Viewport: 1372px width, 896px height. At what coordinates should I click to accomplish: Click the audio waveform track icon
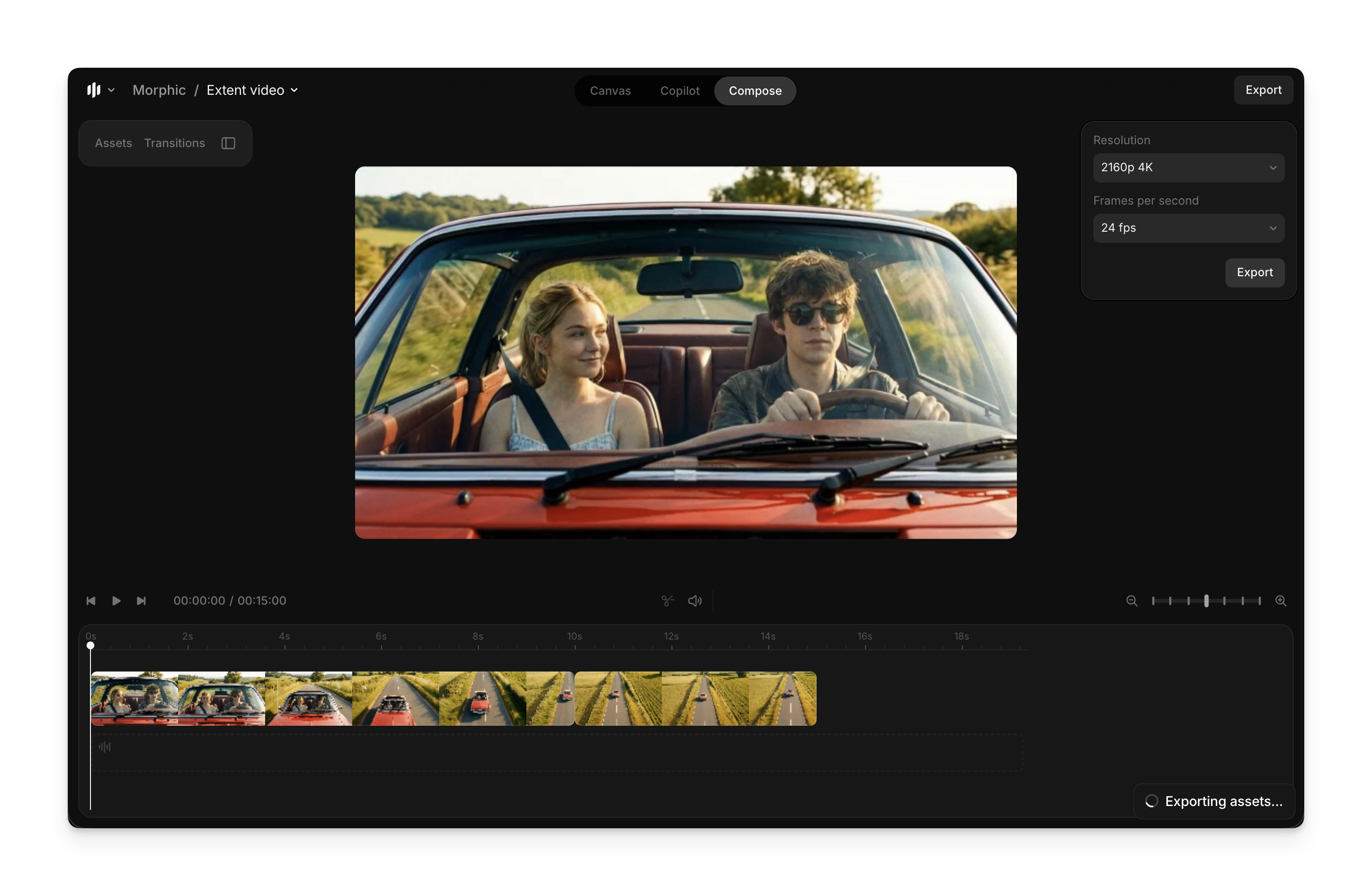[104, 747]
